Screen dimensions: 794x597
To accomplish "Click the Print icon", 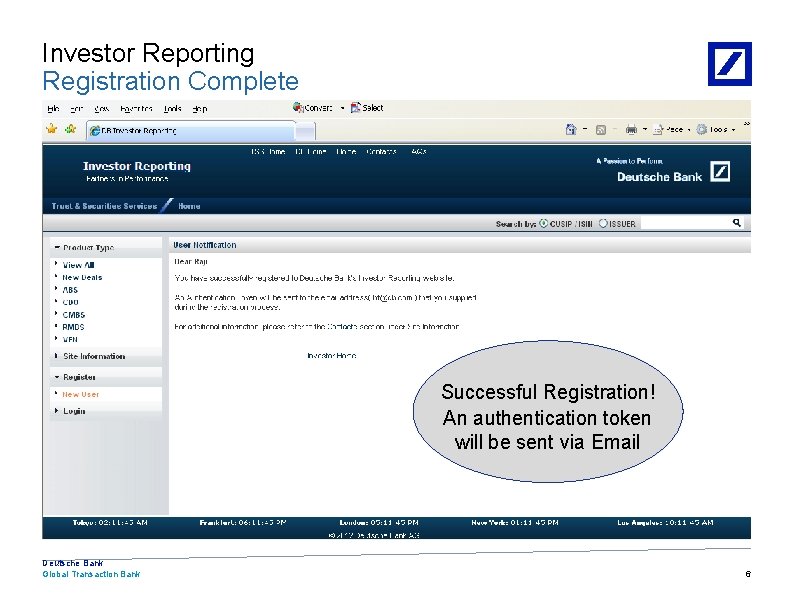I will click(631, 130).
